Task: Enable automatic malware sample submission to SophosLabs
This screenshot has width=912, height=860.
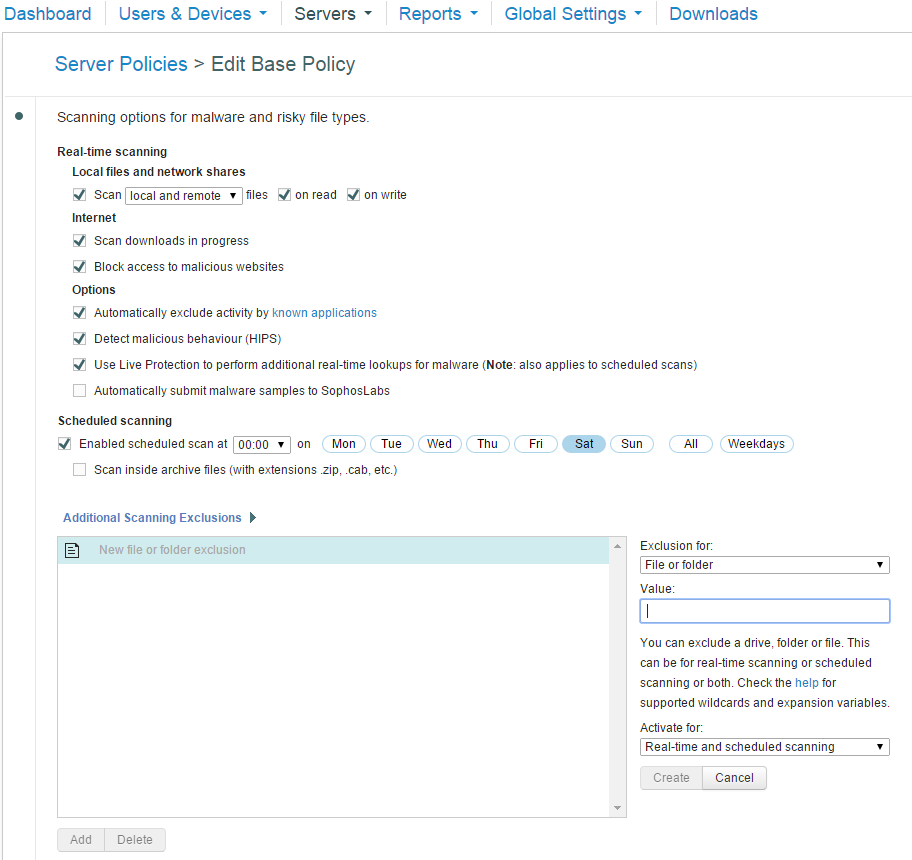Action: pos(80,391)
